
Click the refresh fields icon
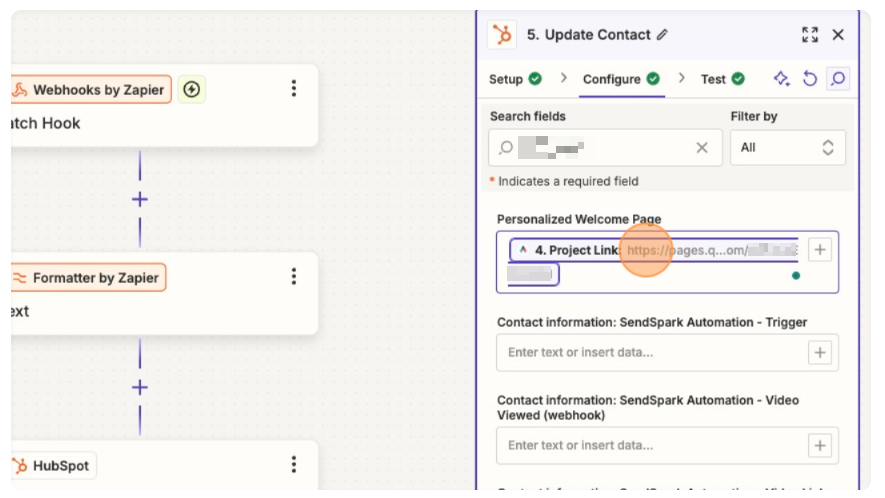tap(810, 78)
